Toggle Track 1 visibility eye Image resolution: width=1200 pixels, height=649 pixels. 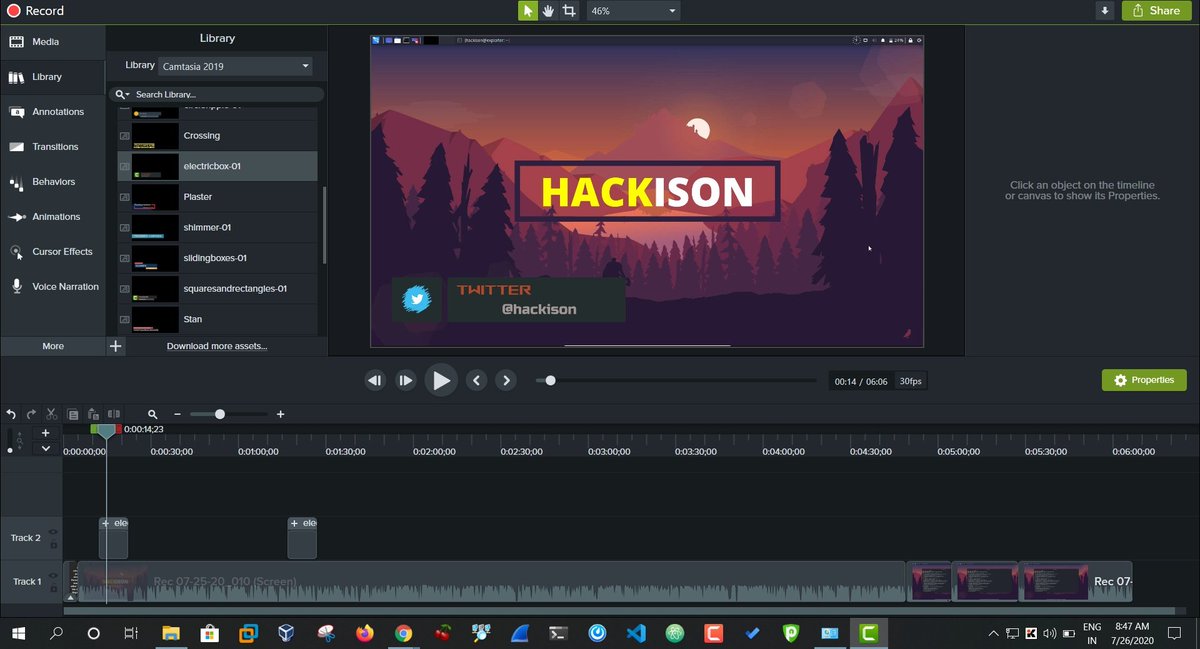[x=53, y=575]
